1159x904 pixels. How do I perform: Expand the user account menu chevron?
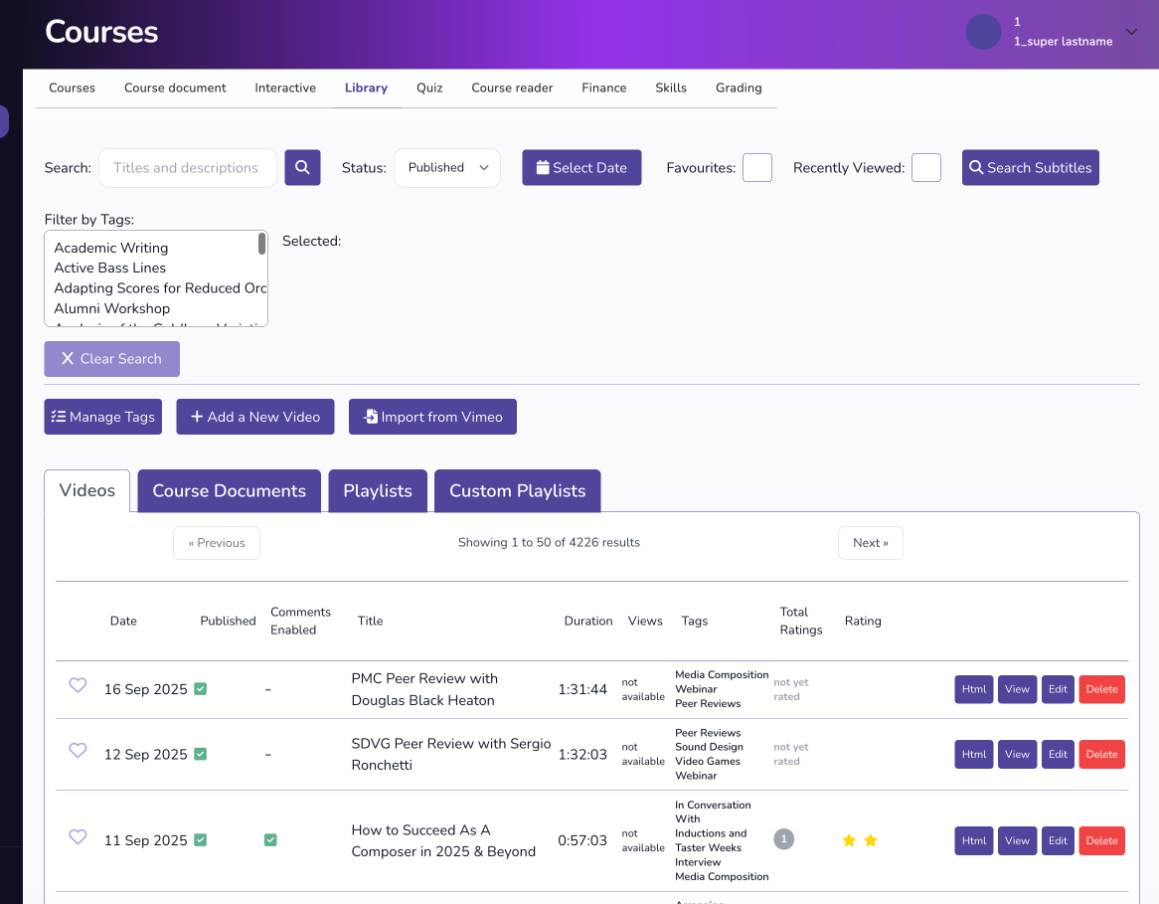(1131, 32)
